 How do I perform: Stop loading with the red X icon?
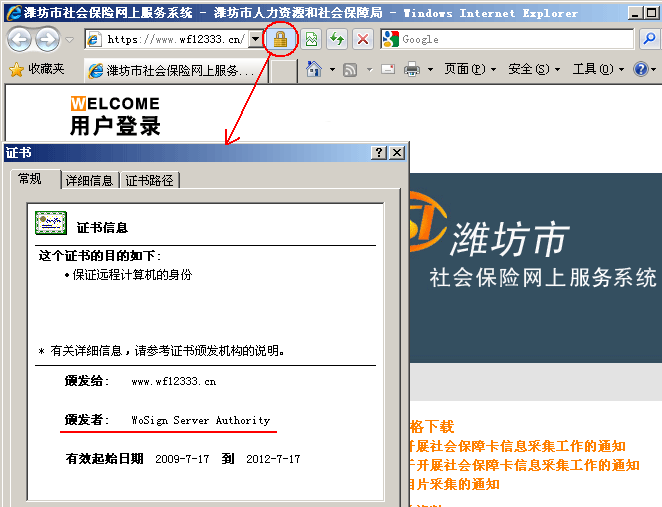[x=362, y=39]
